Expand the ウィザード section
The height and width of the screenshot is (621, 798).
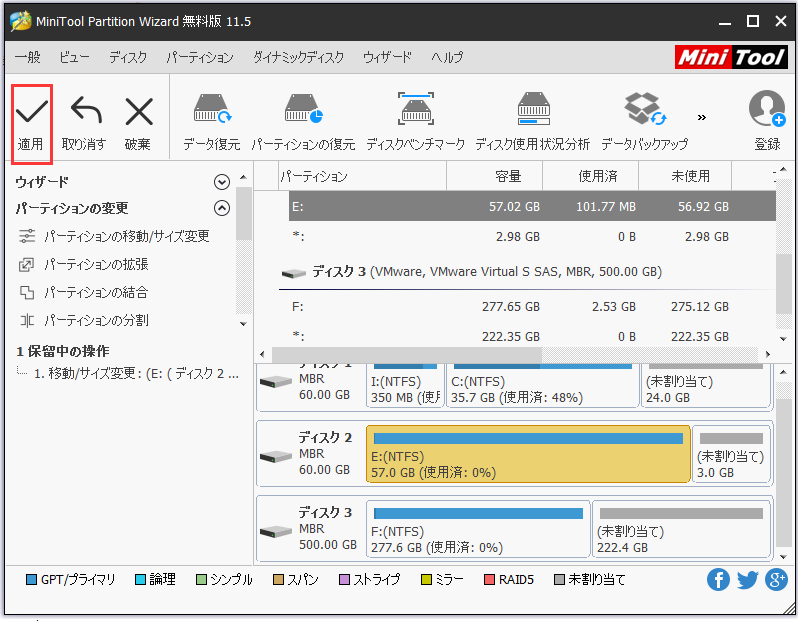[222, 182]
